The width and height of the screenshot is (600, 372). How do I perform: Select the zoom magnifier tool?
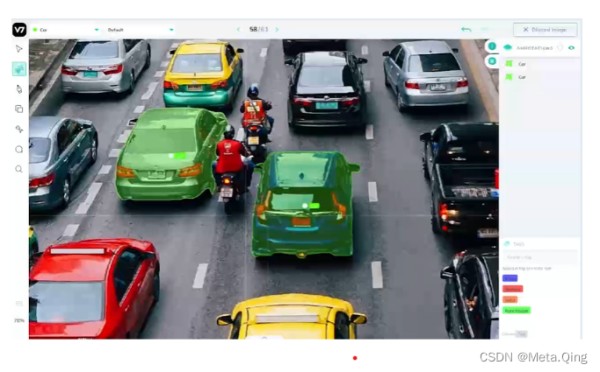point(19,169)
